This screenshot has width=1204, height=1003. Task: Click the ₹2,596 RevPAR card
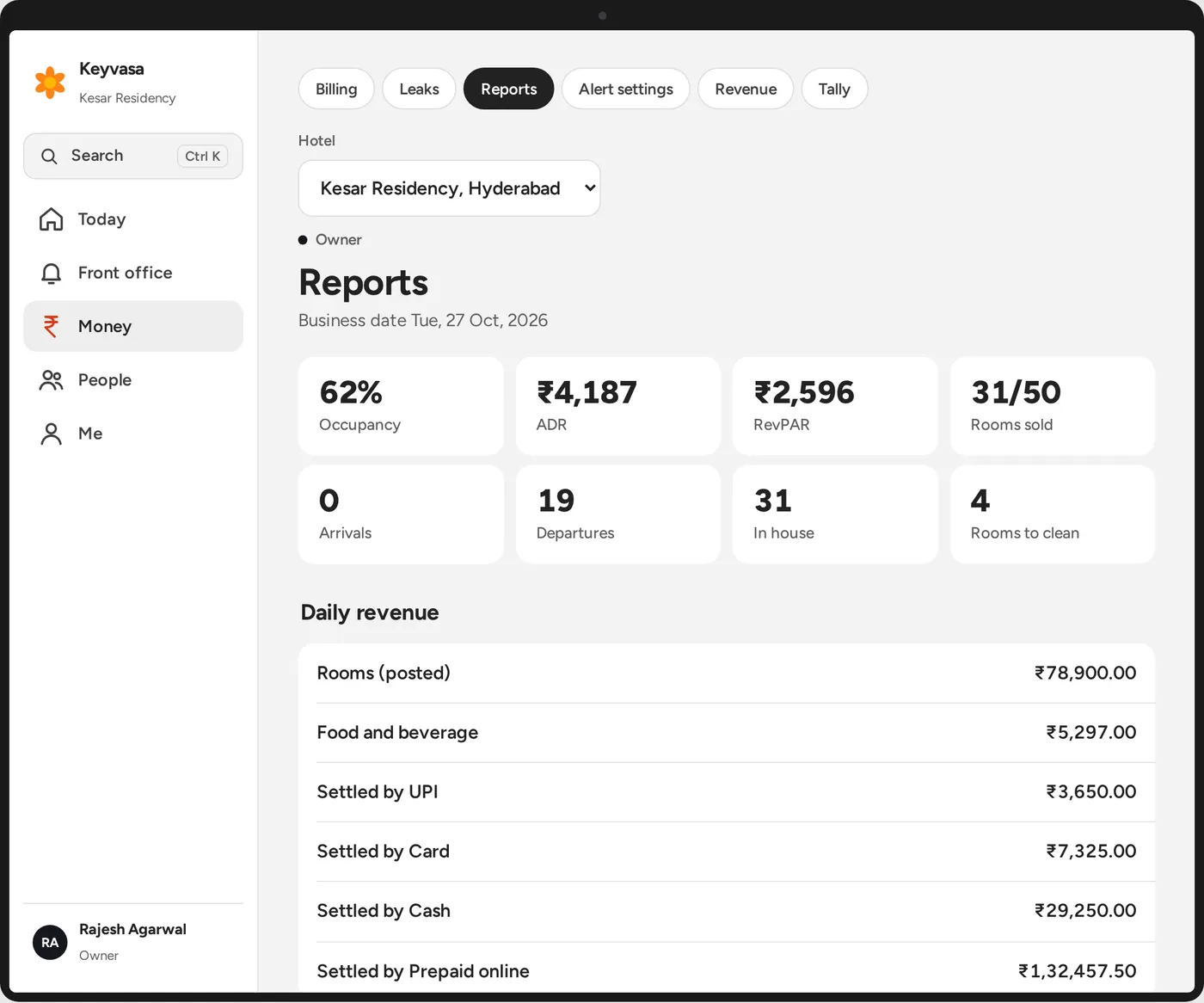[x=835, y=406]
